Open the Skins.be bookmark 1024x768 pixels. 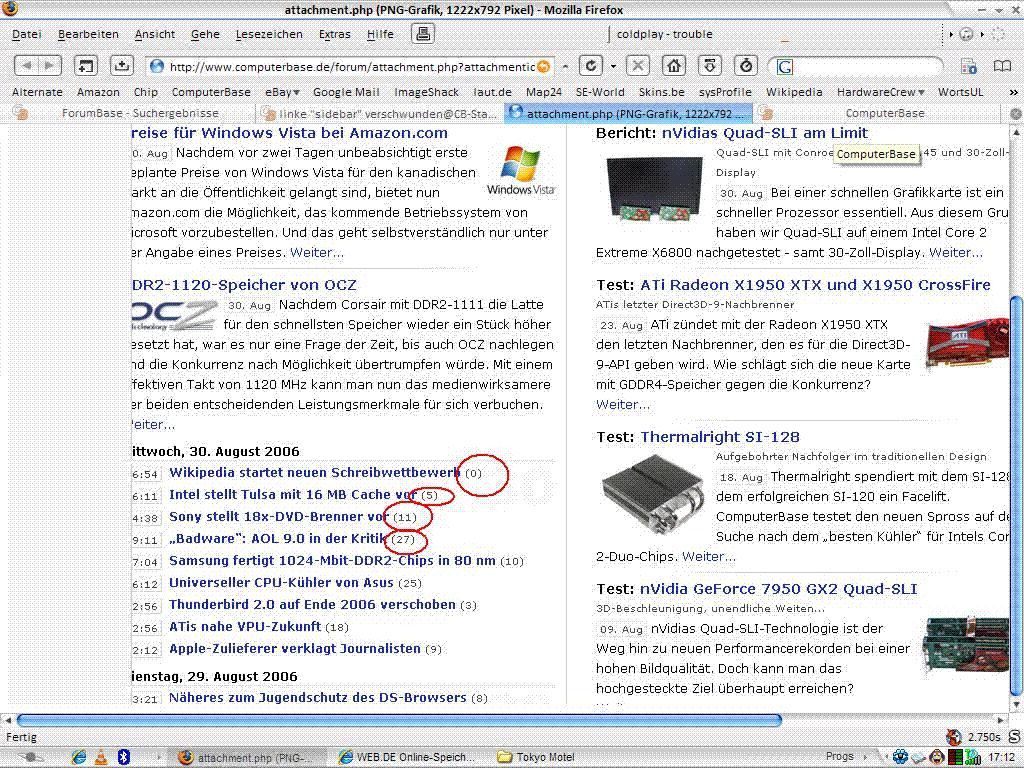(661, 92)
